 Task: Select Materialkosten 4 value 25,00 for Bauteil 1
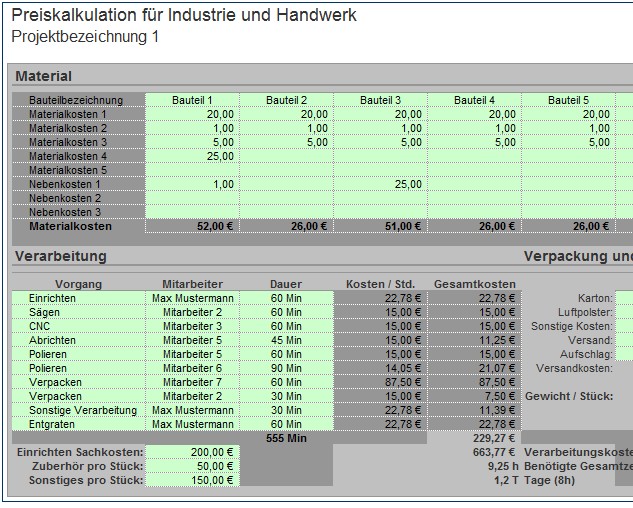coord(192,156)
